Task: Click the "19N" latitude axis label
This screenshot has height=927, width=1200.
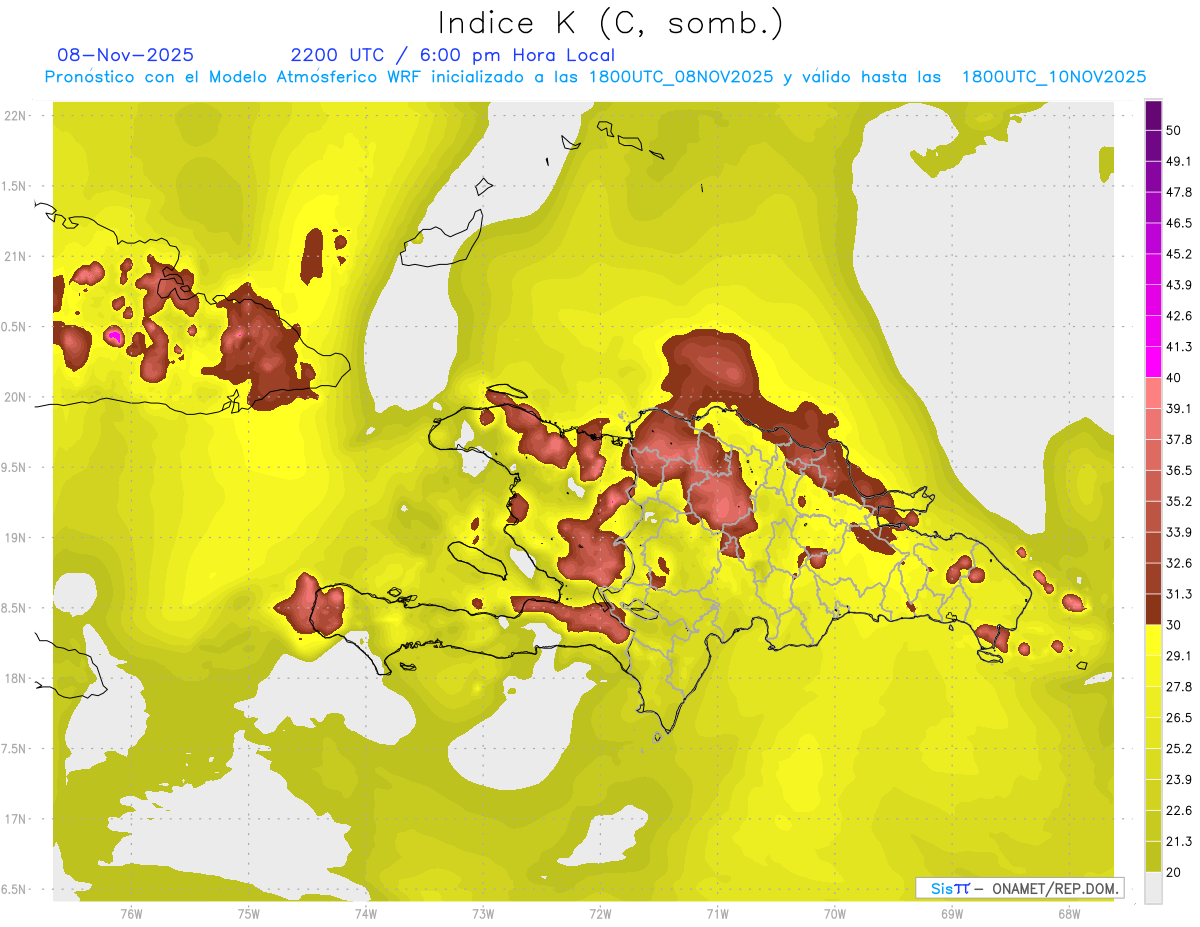Action: (x=15, y=537)
